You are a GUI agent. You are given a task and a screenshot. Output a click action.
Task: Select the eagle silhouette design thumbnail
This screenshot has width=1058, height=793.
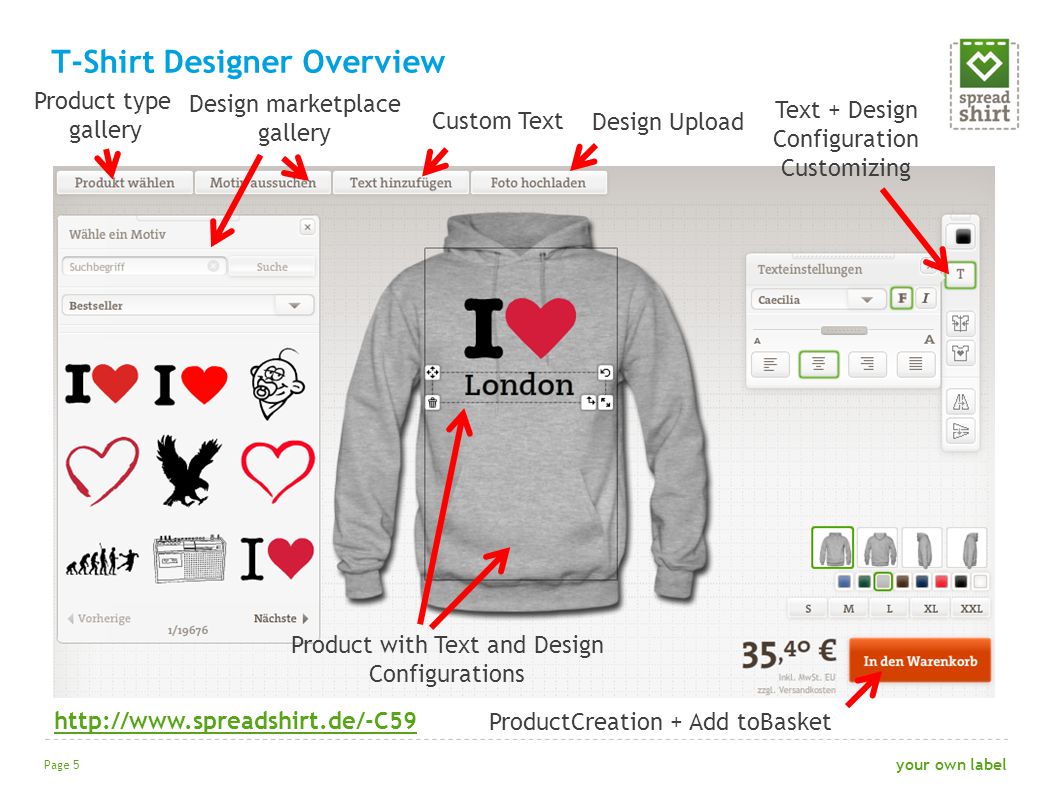pyautogui.click(x=188, y=470)
